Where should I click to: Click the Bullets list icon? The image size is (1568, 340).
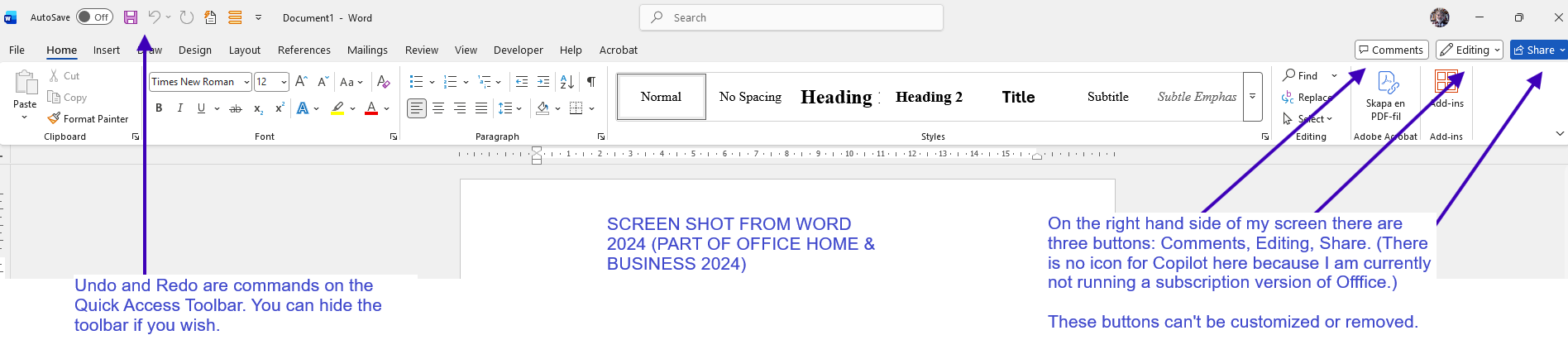pos(416,82)
